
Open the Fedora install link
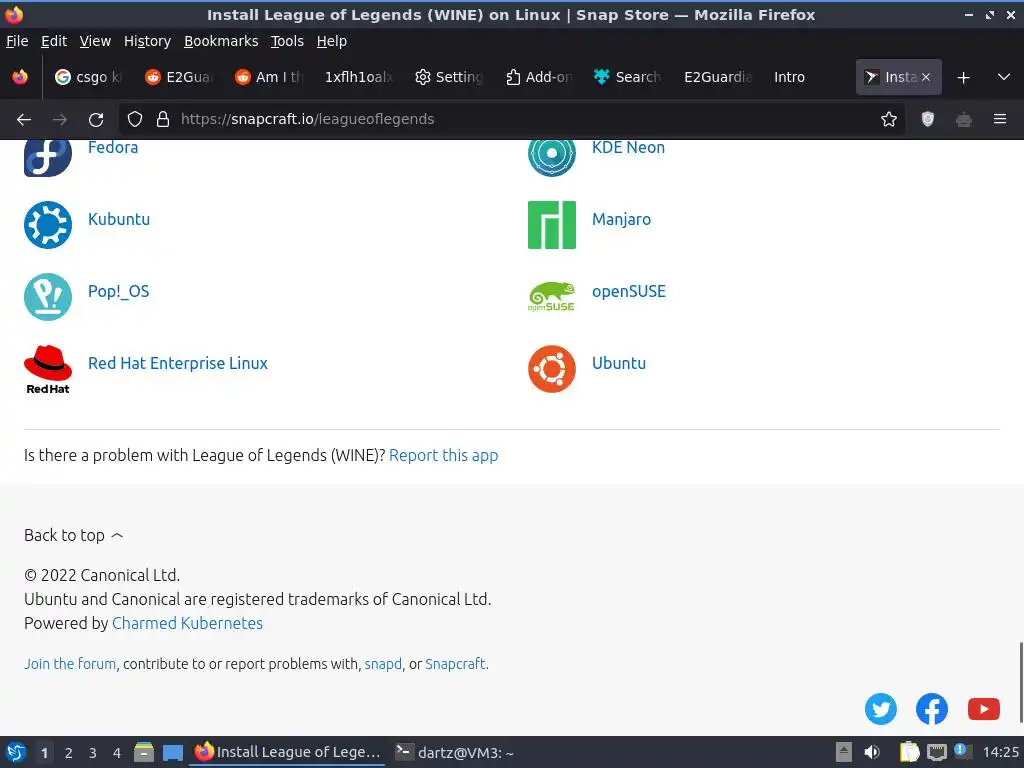(x=113, y=148)
